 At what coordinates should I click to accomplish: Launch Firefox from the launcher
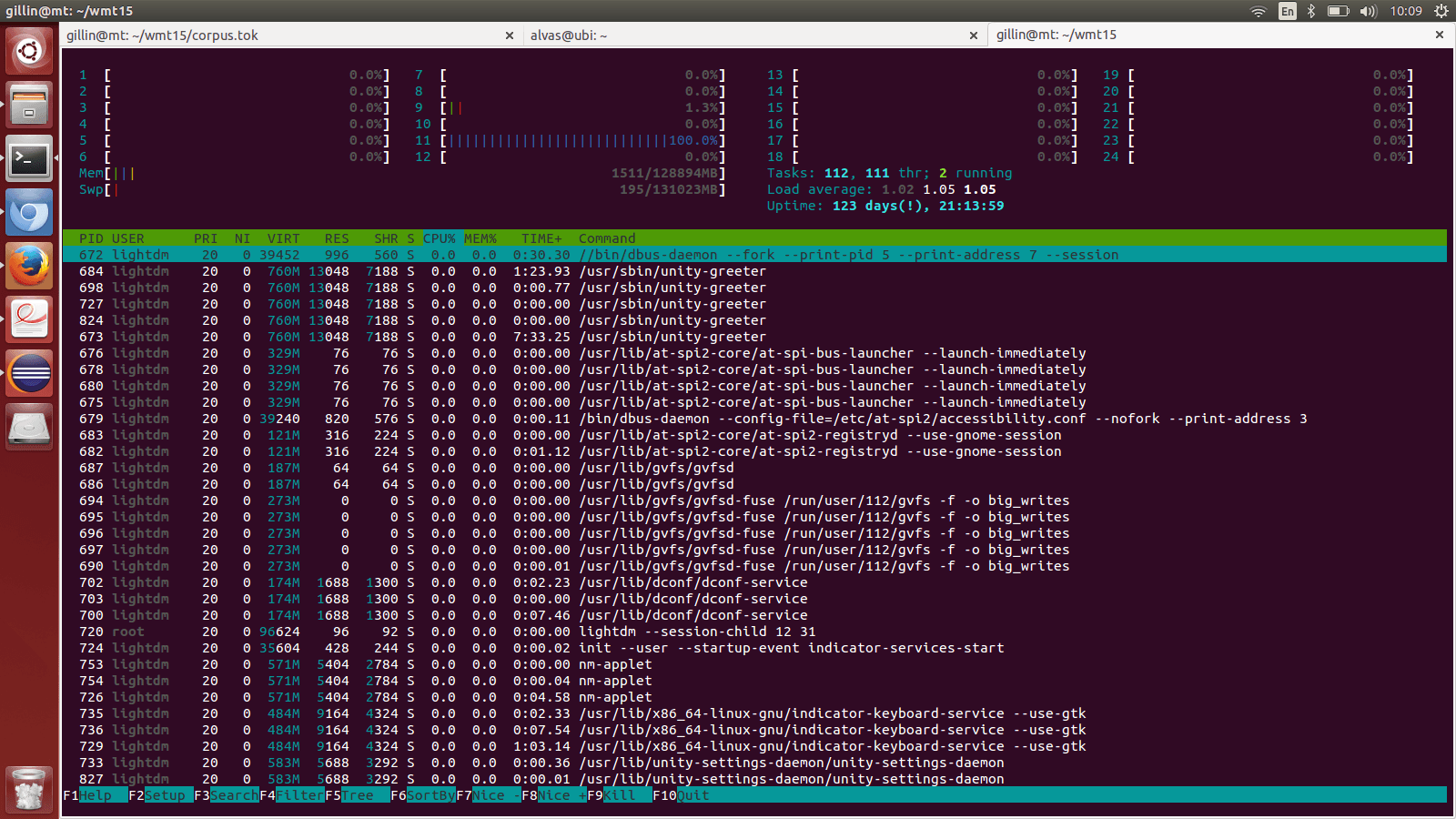[x=30, y=267]
